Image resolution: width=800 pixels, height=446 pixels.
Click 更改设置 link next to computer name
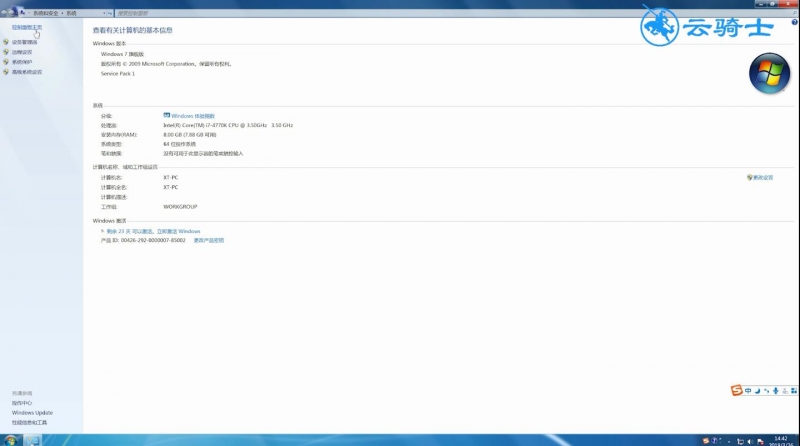tap(763, 178)
